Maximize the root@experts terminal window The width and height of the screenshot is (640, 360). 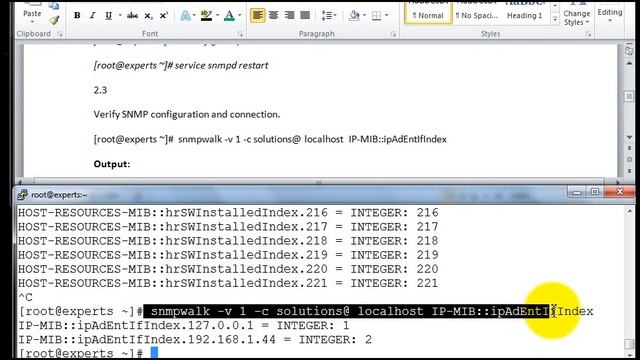[x=595, y=192]
